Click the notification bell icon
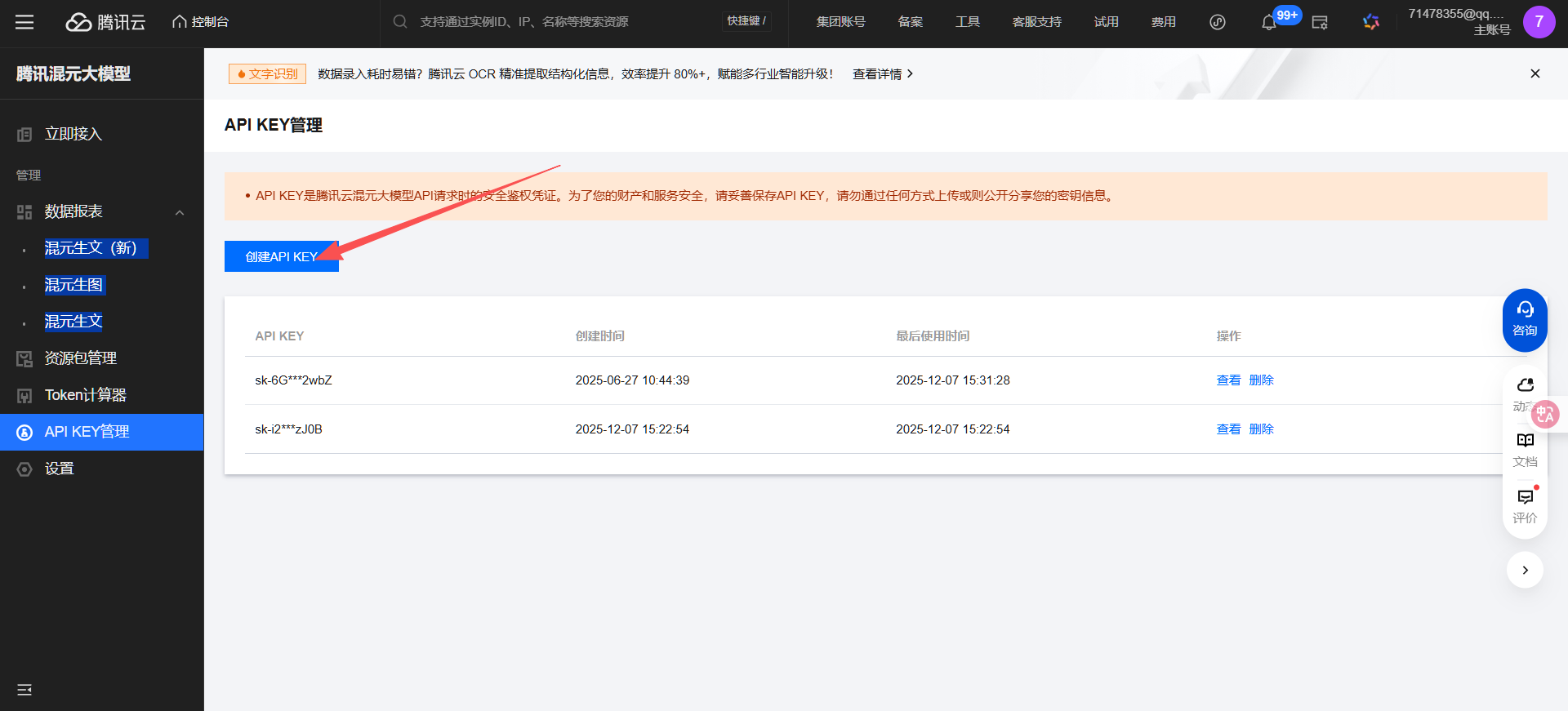The height and width of the screenshot is (711, 1568). pos(1268,23)
